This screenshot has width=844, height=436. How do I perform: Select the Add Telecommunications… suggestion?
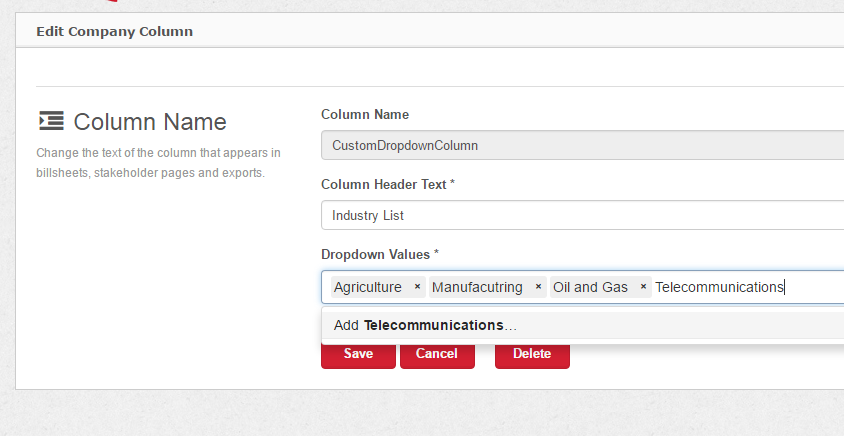pyautogui.click(x=425, y=325)
